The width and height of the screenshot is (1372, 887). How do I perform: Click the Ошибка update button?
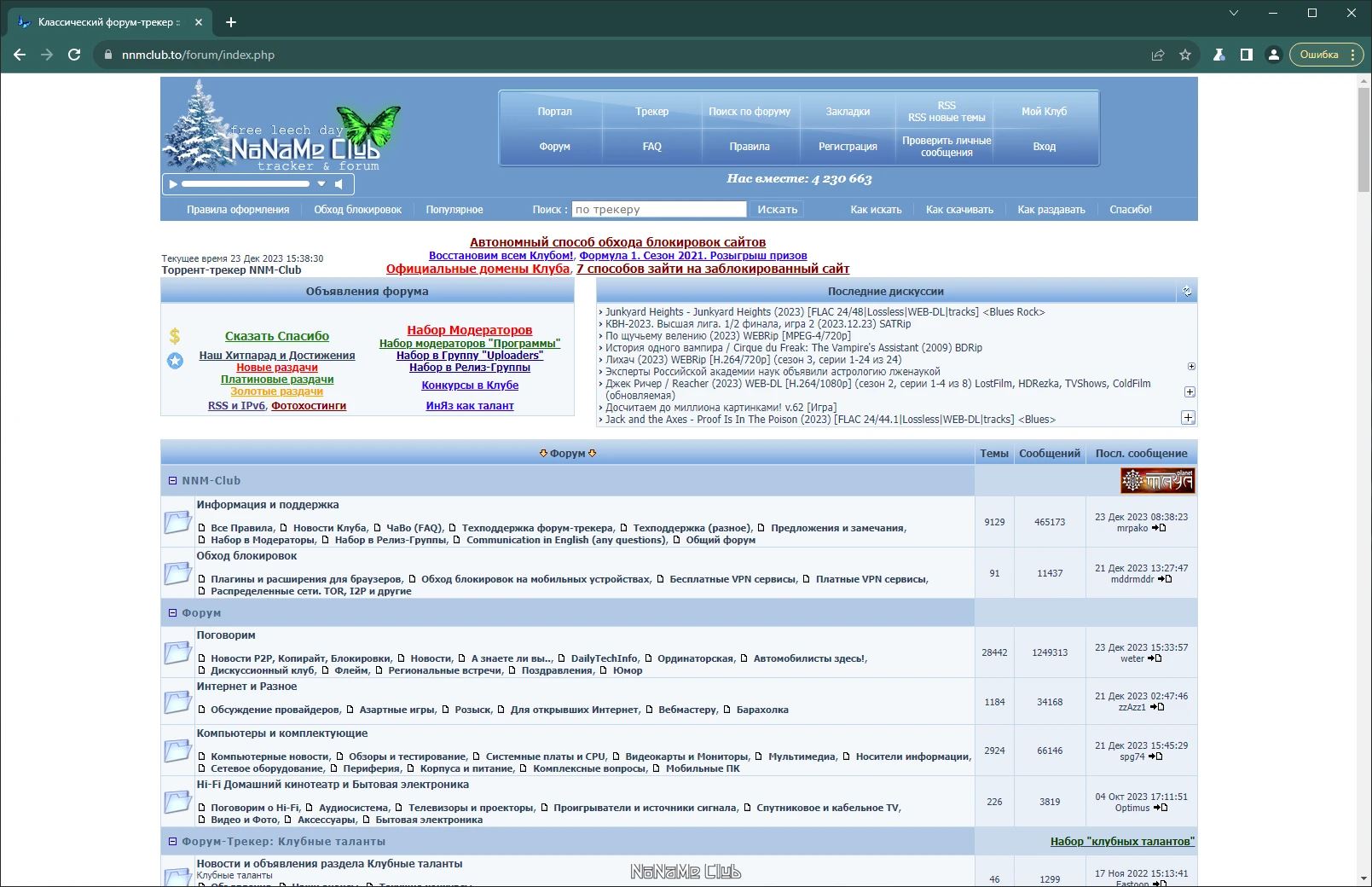click(1326, 55)
